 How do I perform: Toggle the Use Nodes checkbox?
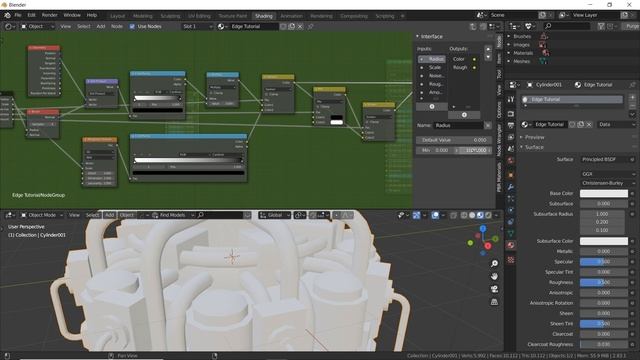point(132,27)
